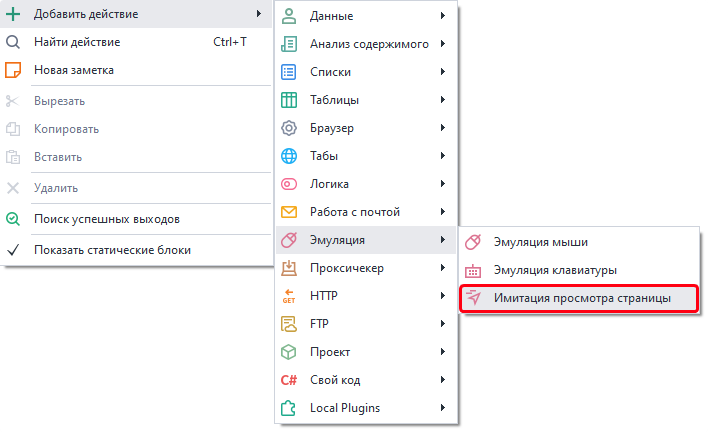
Task: Select the FTP menu entry
Action: coord(321,324)
